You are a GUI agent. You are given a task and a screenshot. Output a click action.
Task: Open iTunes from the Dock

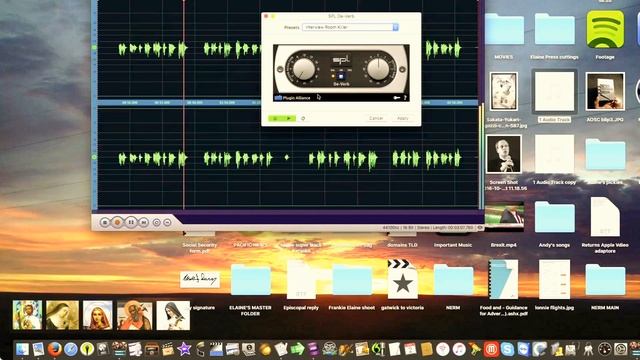[459, 349]
